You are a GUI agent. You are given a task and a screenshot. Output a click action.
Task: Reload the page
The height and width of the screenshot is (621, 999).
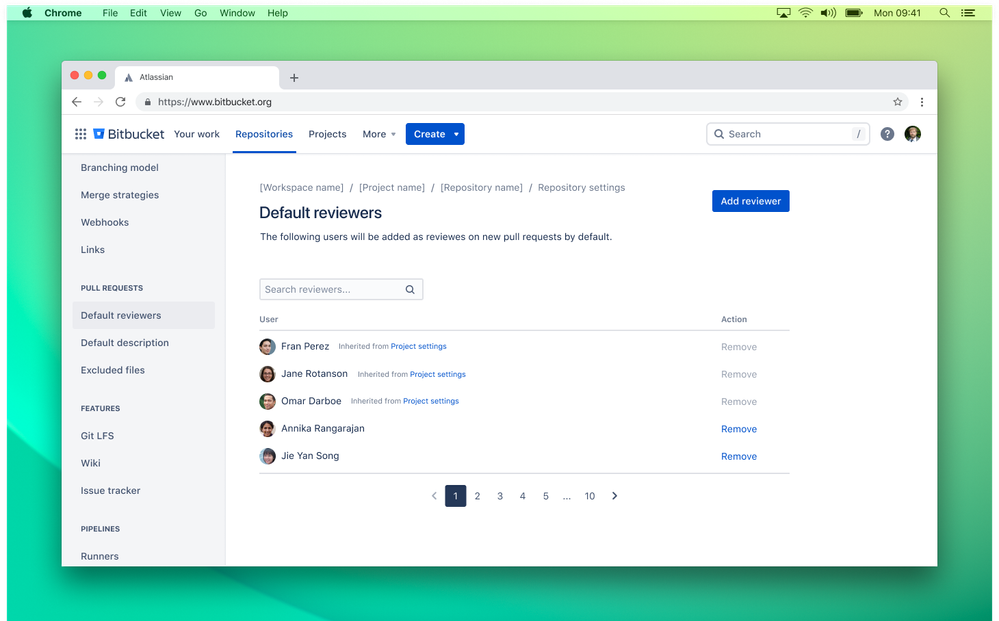[x=120, y=102]
